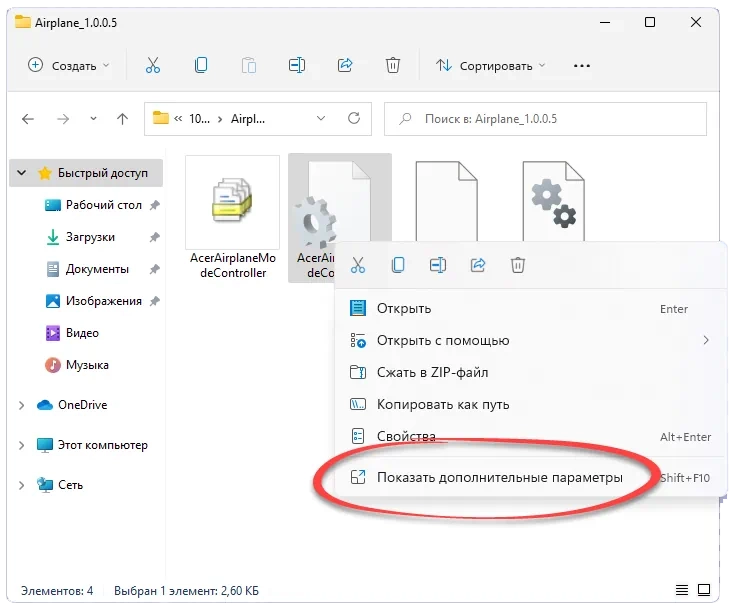This screenshot has width=733, height=605.
Task: Click the Airpl... breadcrumb segment
Action: [248, 119]
